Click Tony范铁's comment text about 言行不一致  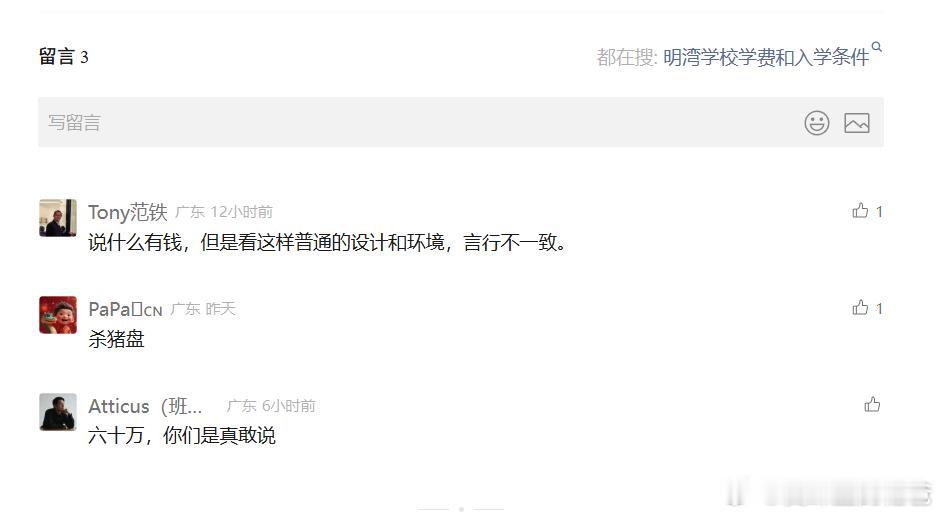tap(328, 242)
